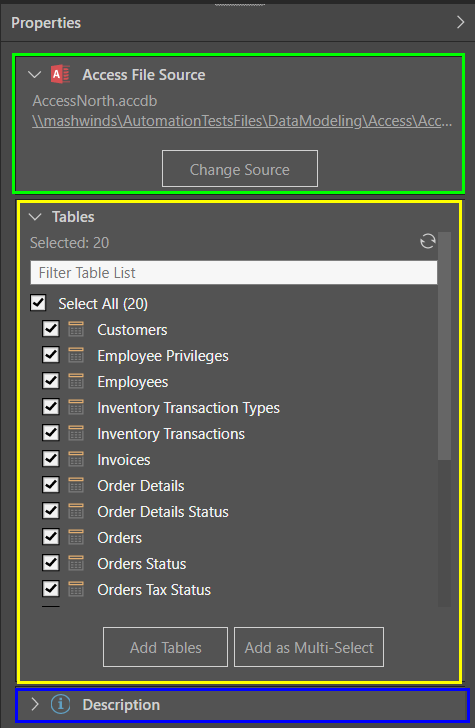
Task: Deselect the Orders Tax Status checkbox
Action: 51,589
